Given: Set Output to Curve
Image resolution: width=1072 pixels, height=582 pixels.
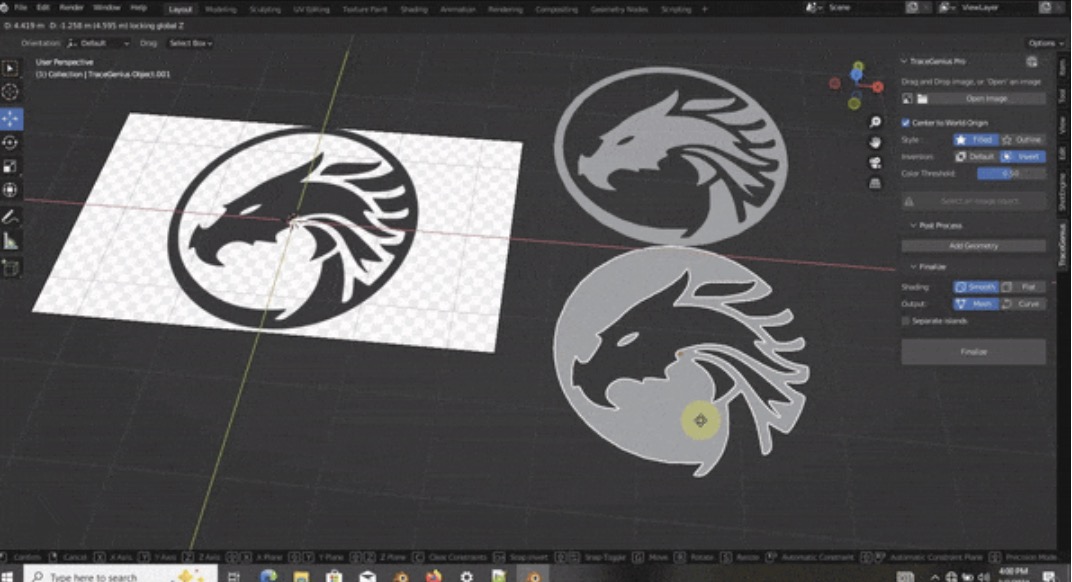Looking at the screenshot, I should coord(1022,304).
